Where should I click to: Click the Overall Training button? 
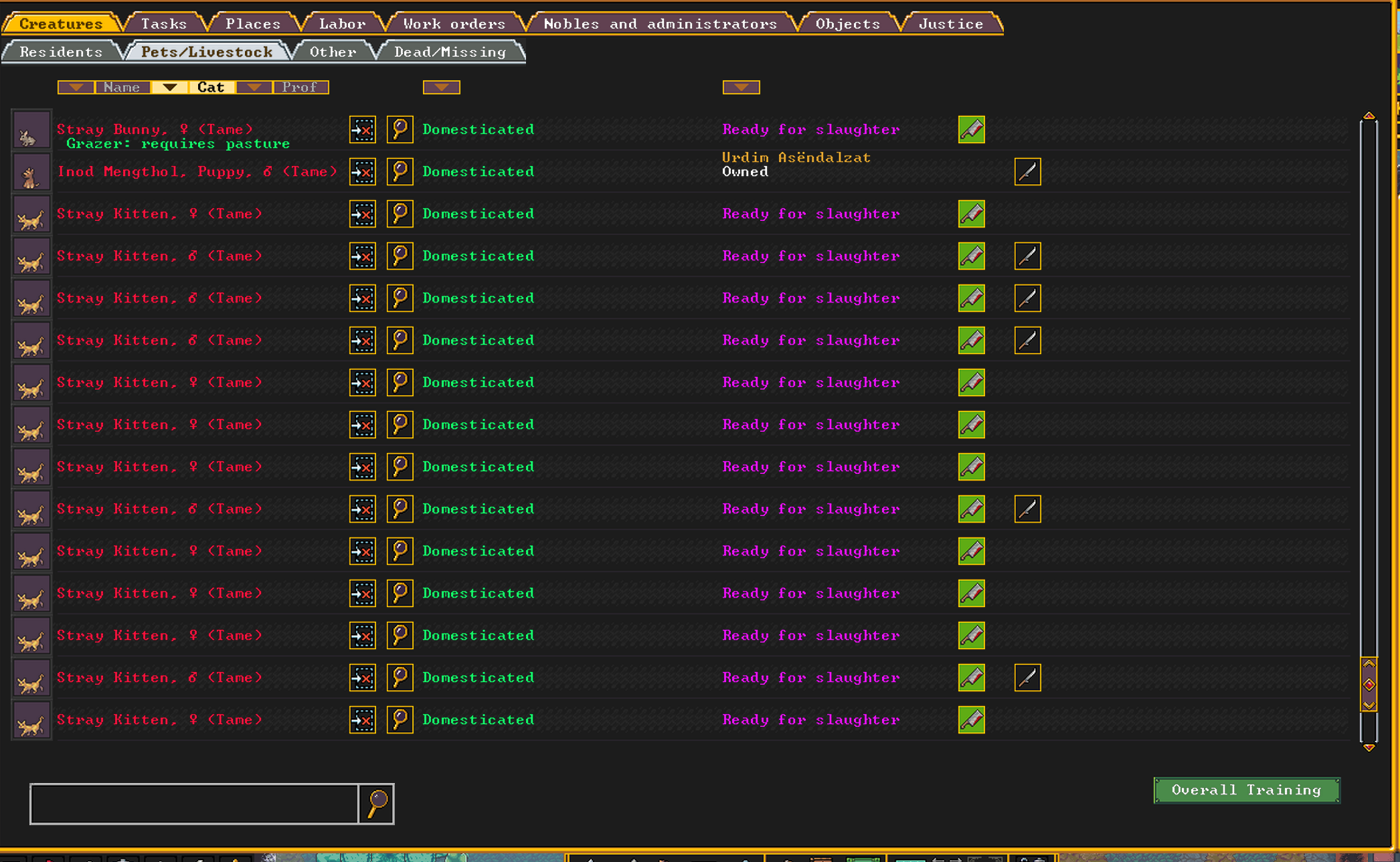(1247, 790)
